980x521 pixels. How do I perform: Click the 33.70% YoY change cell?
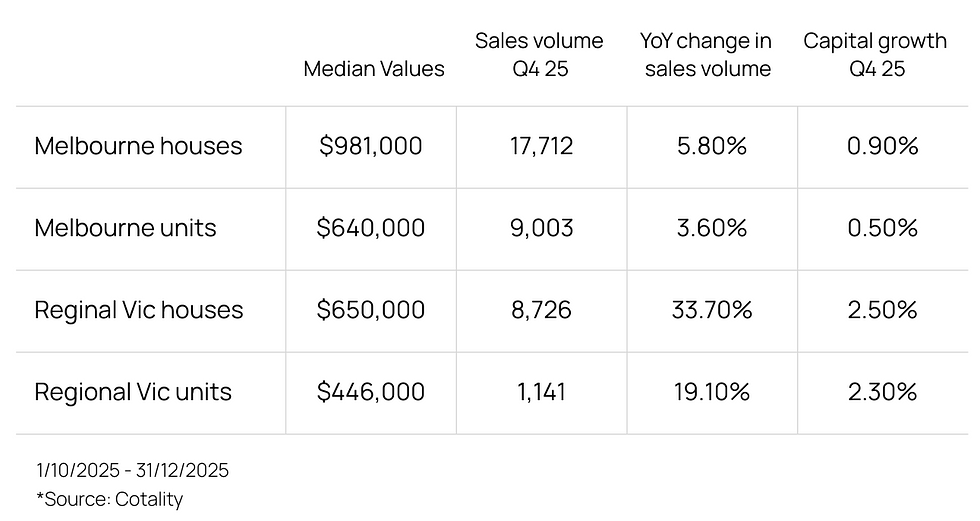click(712, 310)
